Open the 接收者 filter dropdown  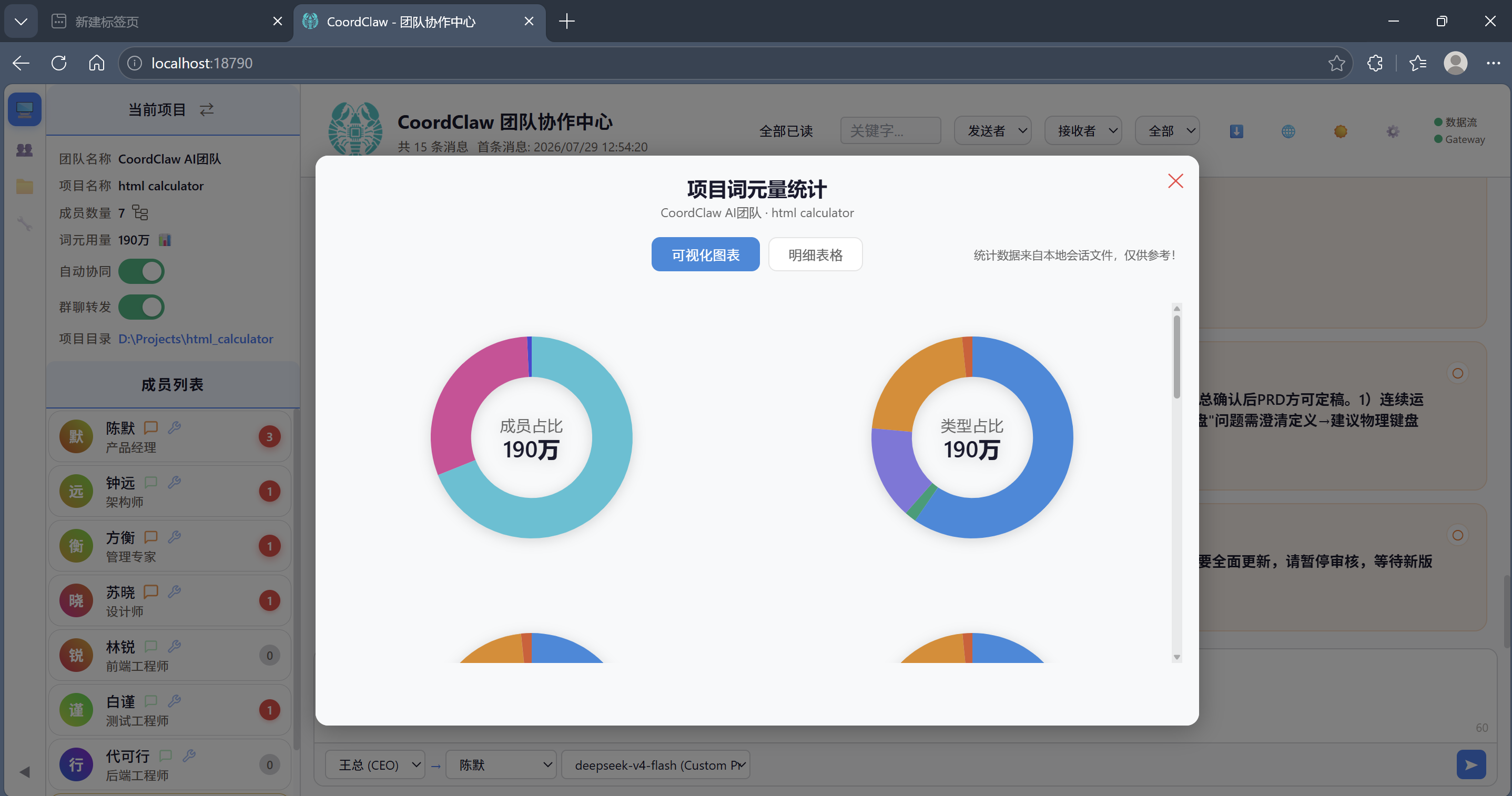(x=1083, y=130)
